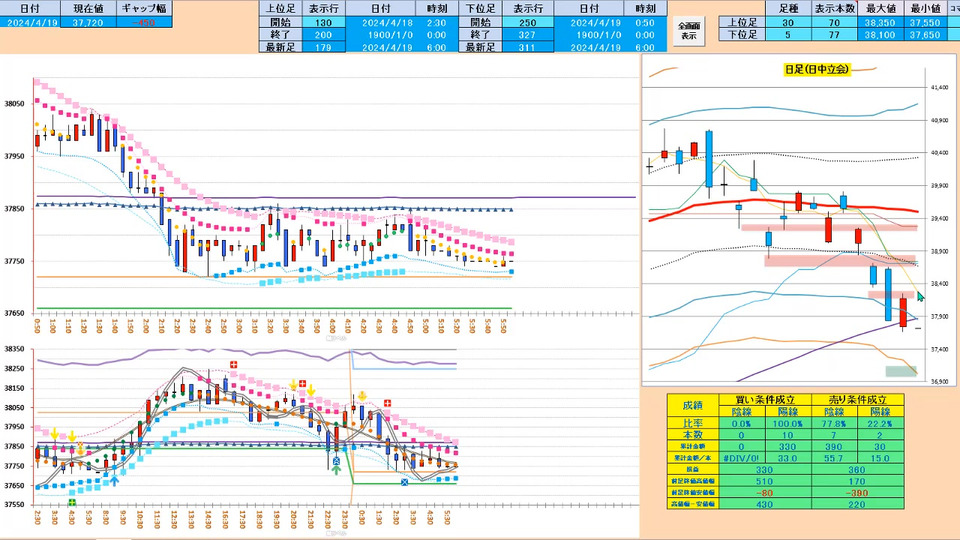Select the 0:50 start time cell
This screenshot has height=540, width=960.
click(x=645, y=23)
